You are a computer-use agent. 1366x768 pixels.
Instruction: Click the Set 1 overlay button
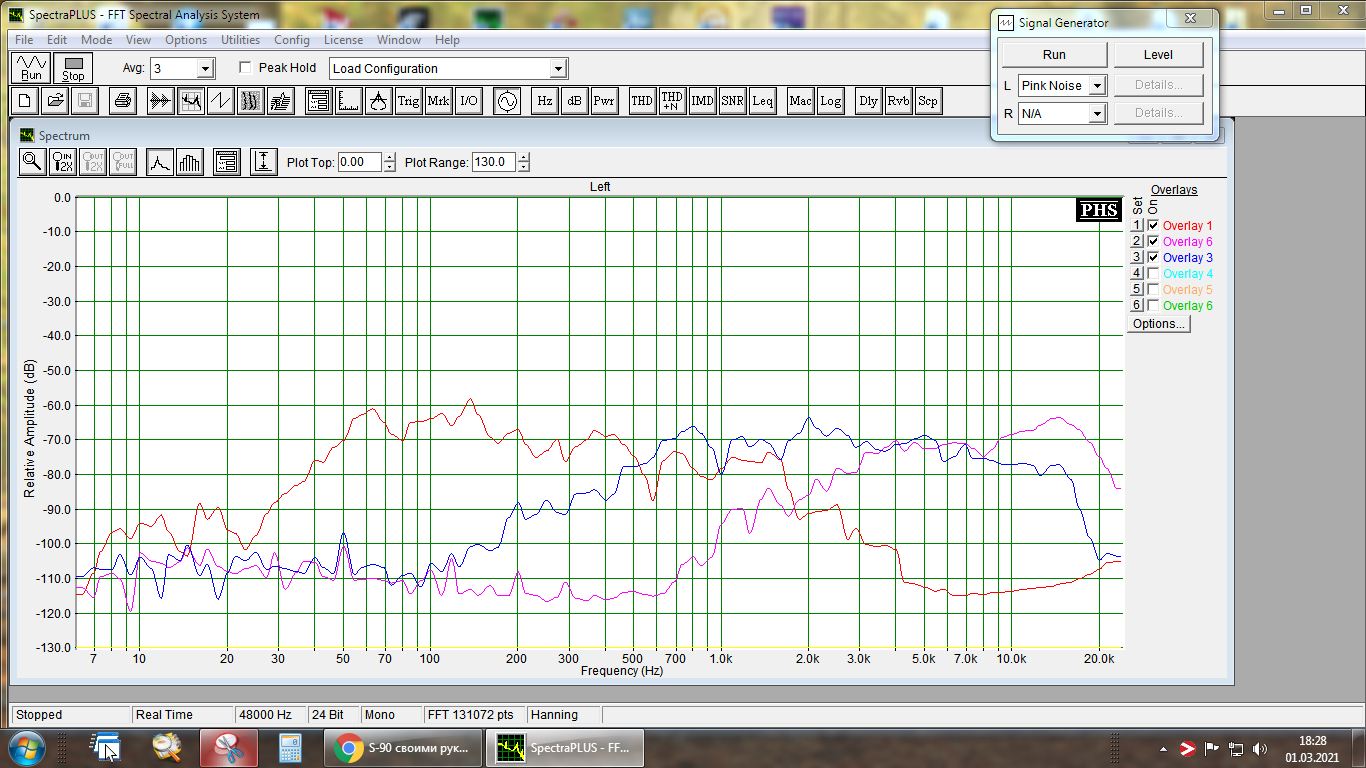click(1137, 226)
